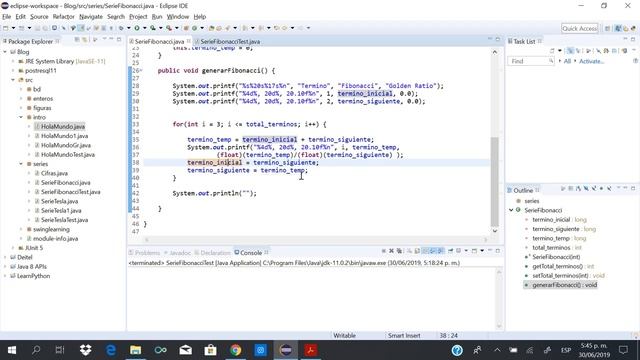640x360 pixels.
Task: Switch to the Problems tab
Action: [147, 253]
